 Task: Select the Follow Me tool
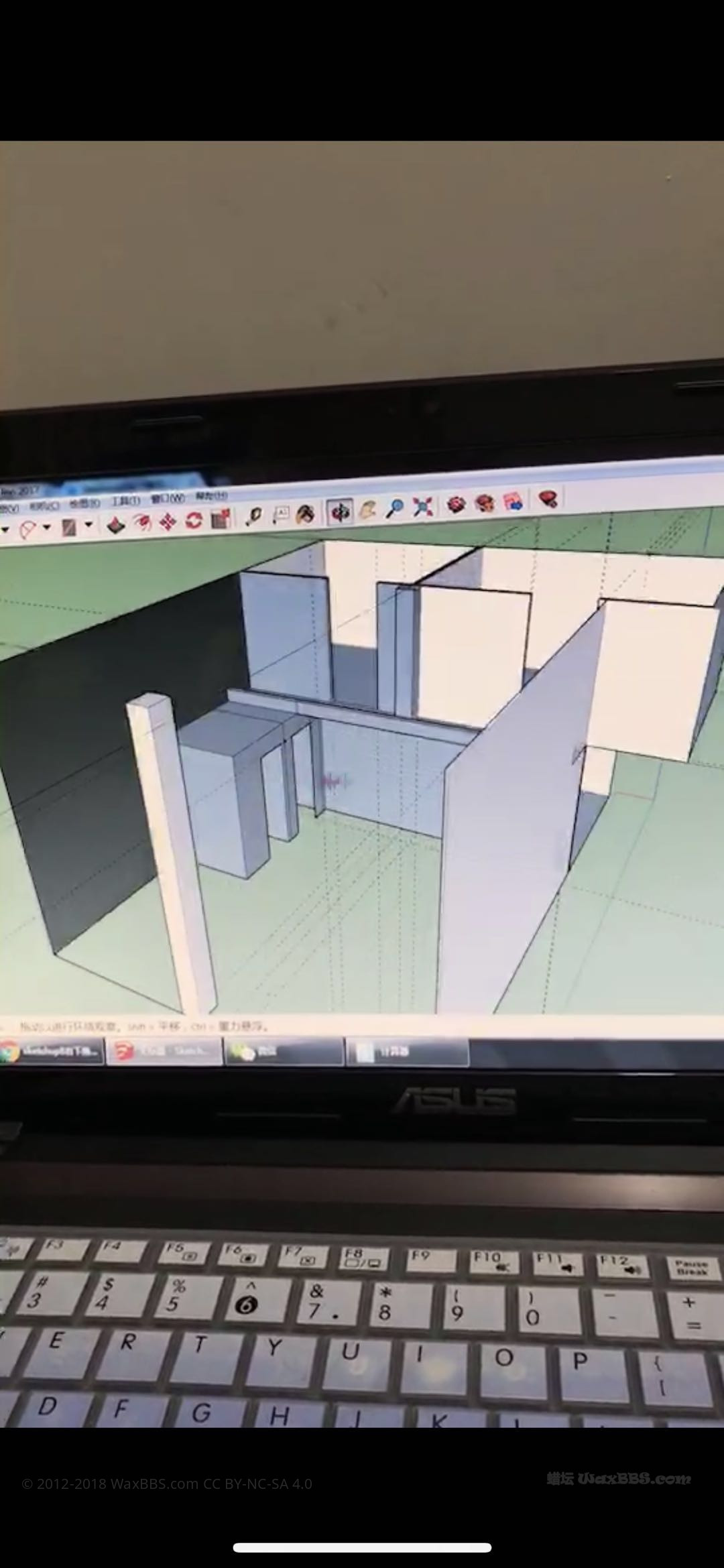pos(141,524)
